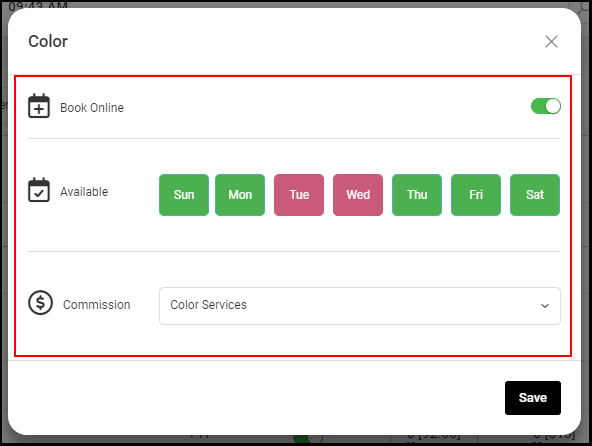Screen dimensions: 592x446
Task: Click the Commission dollar sign icon
Action: point(40,303)
